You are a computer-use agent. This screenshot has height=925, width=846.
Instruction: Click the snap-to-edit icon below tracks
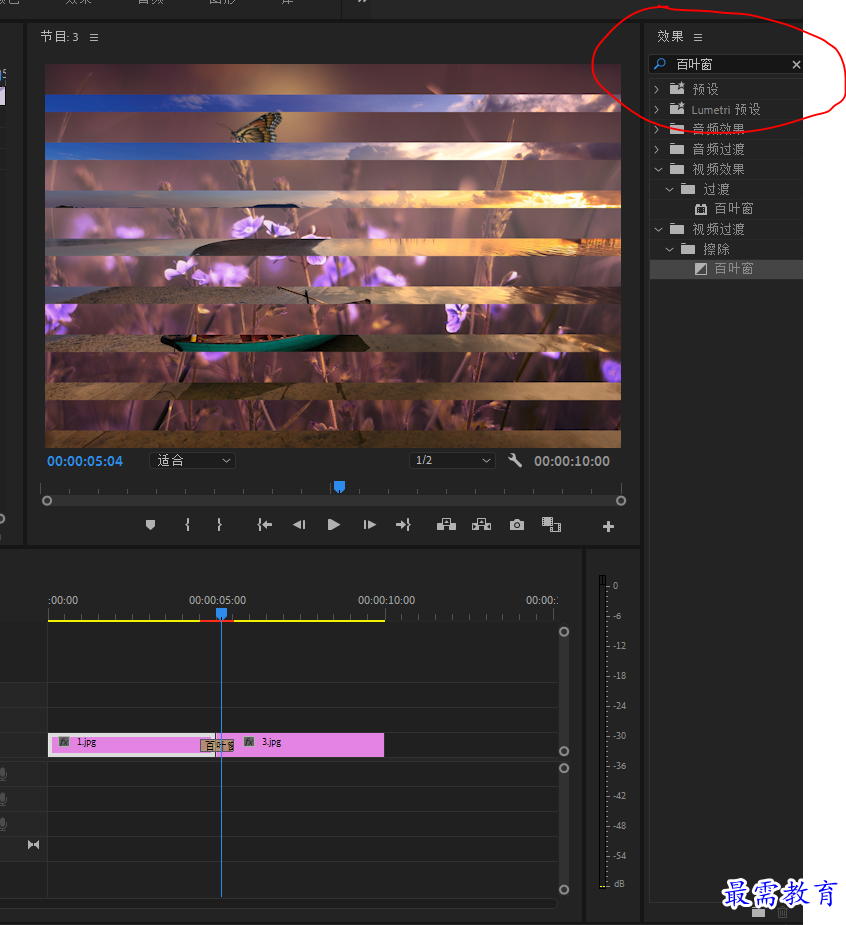click(x=34, y=845)
